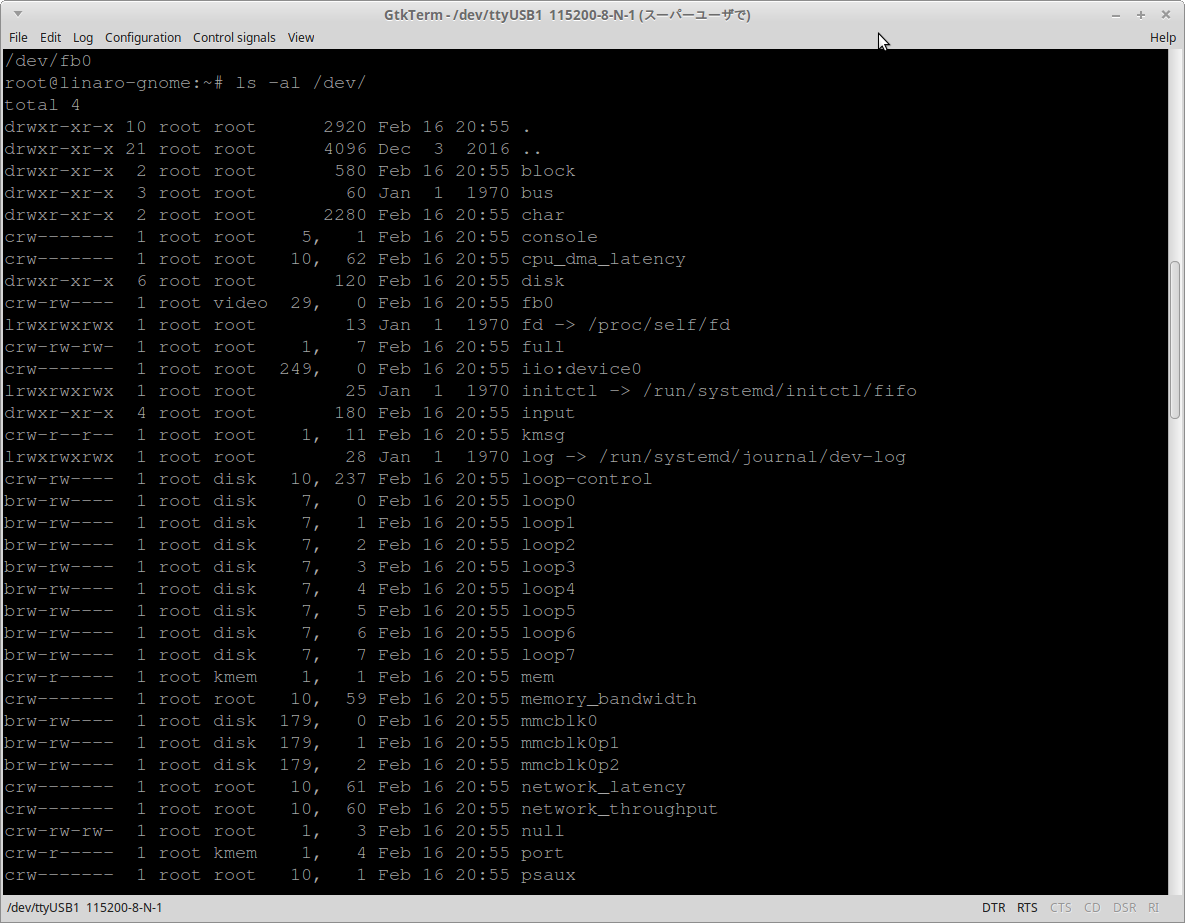1185x923 pixels.
Task: Click the CTS status indicator
Action: [x=1060, y=907]
